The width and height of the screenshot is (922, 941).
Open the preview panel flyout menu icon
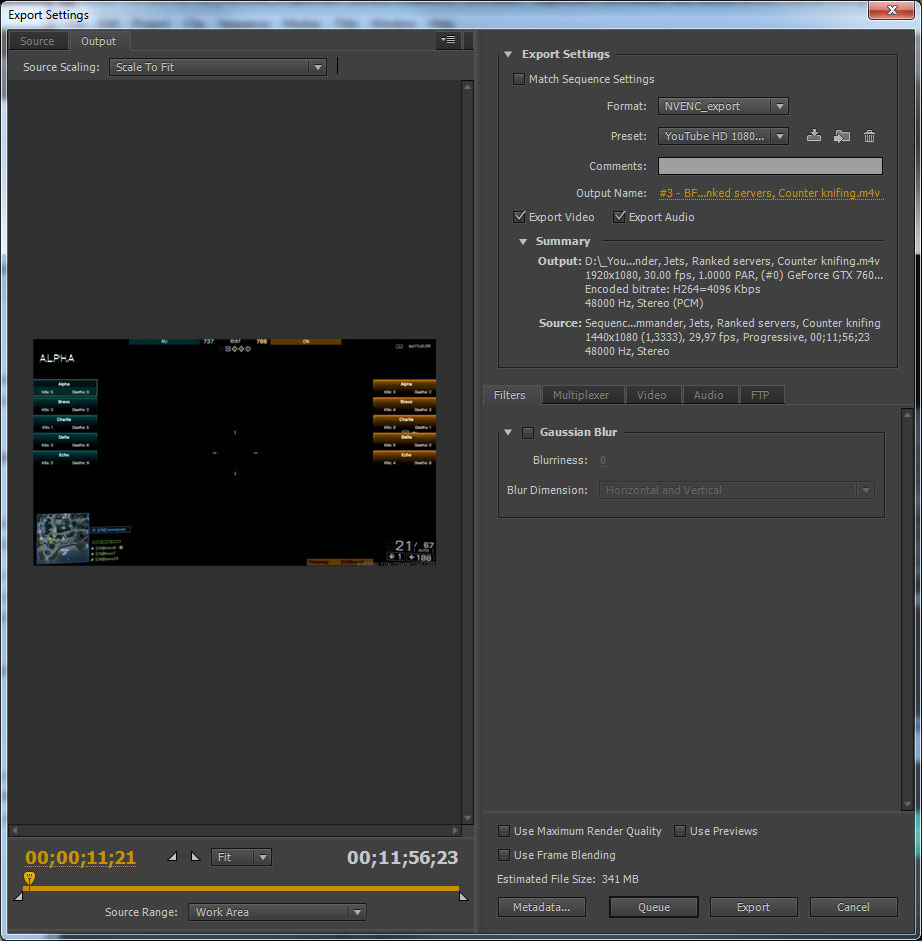click(448, 40)
